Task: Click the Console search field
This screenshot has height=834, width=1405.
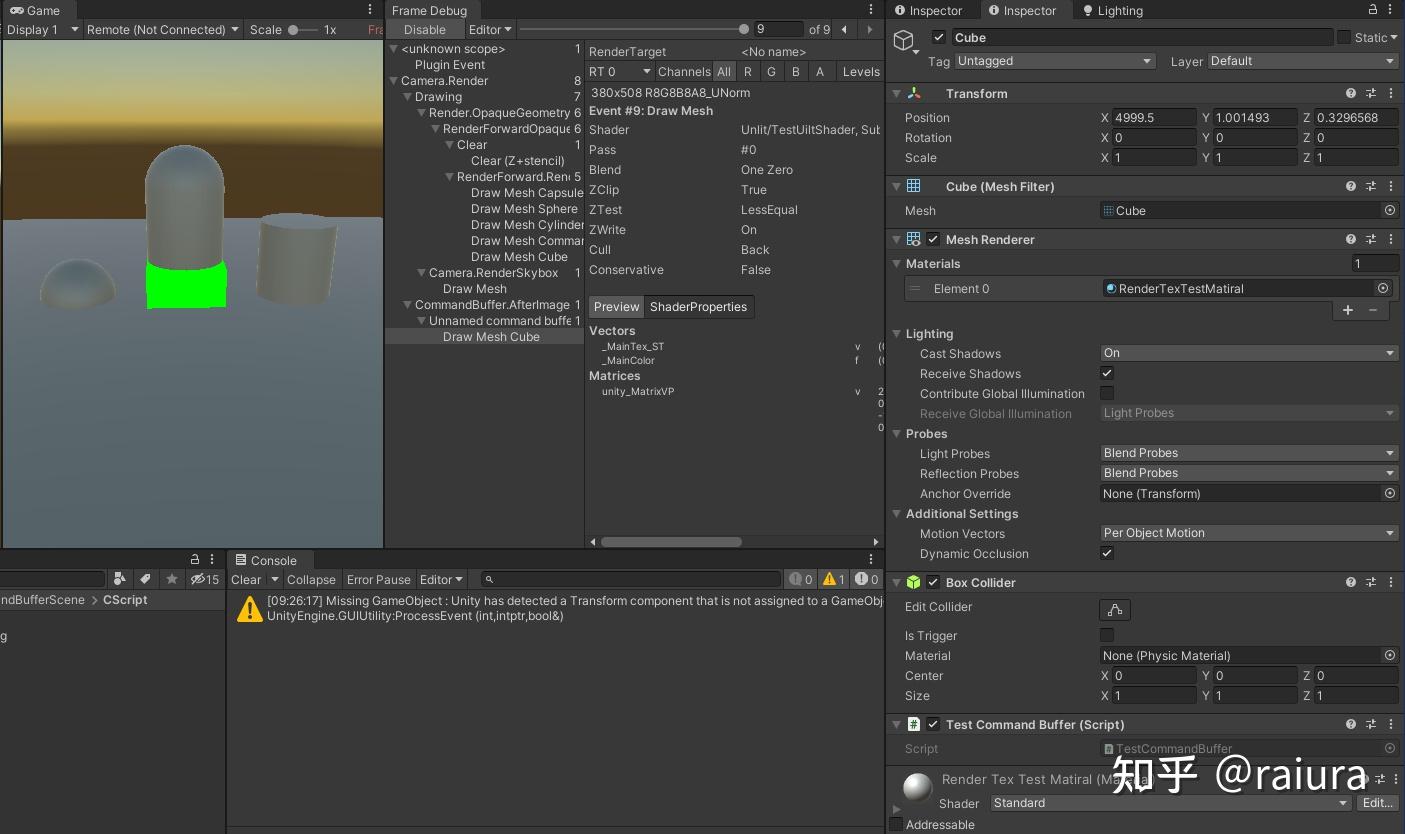Action: coord(630,579)
